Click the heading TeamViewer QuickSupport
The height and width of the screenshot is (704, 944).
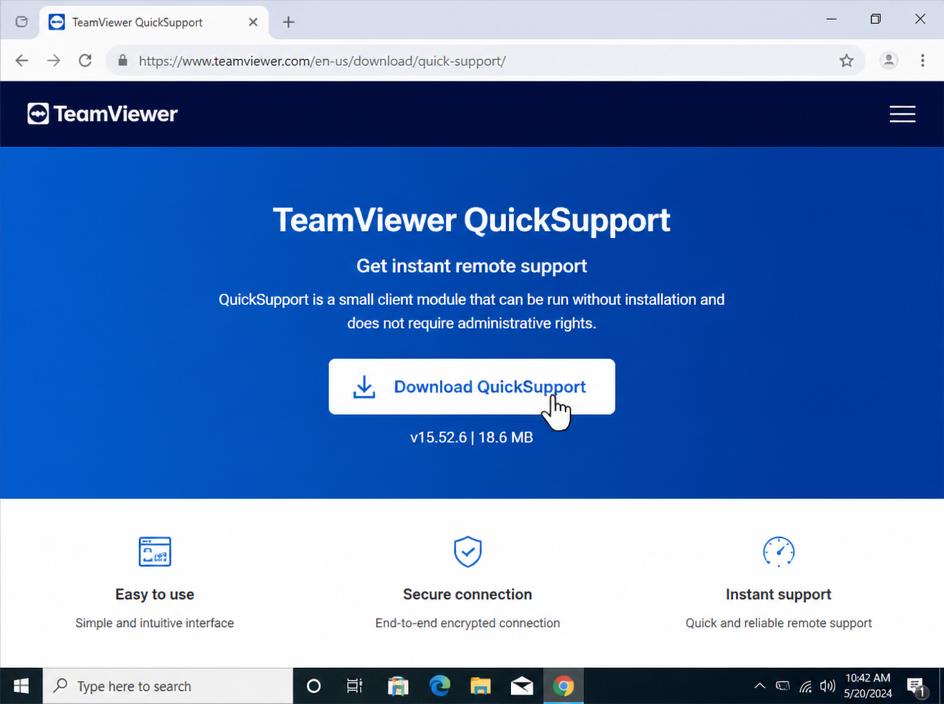click(471, 220)
